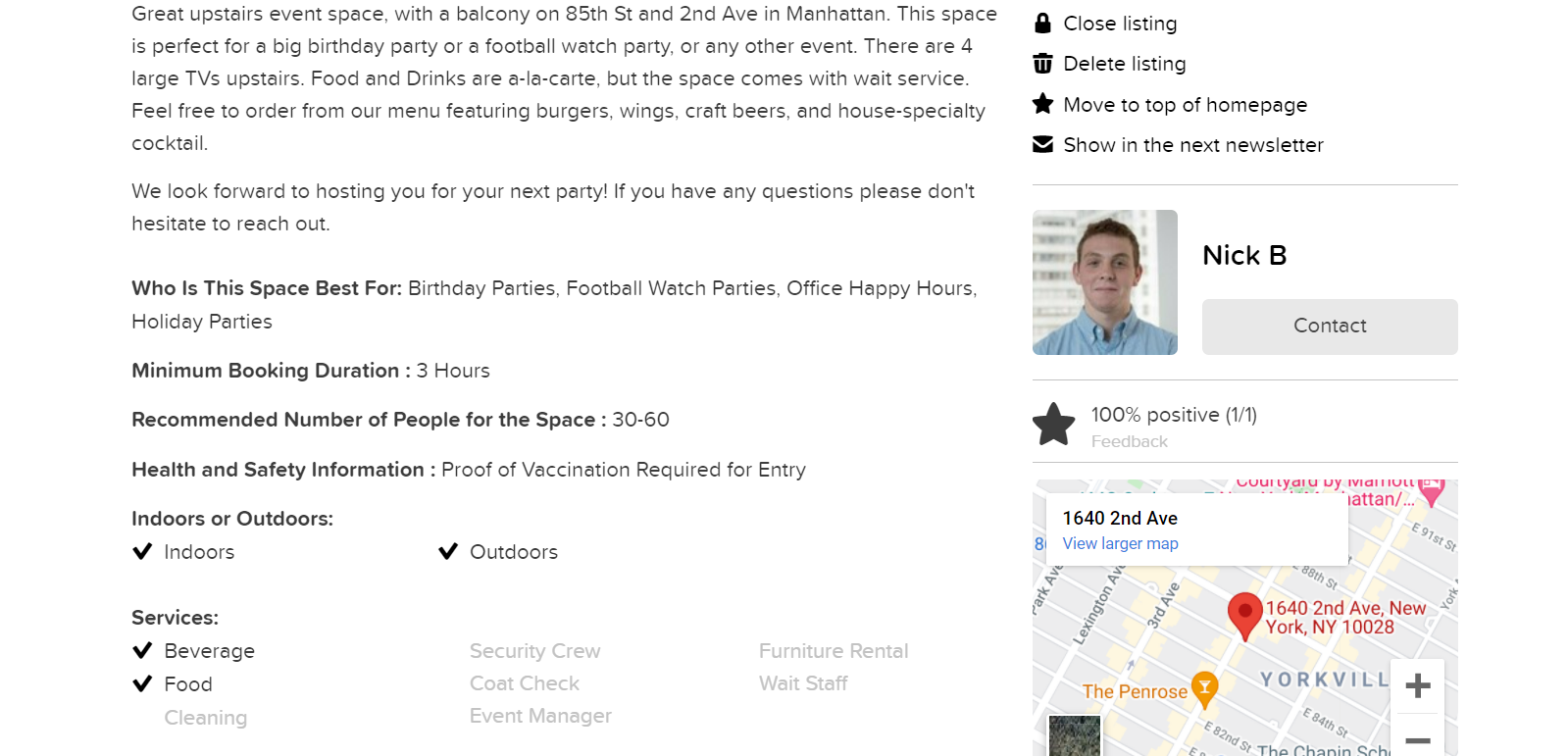Click the satellite view thumbnail on the map
The height and width of the screenshot is (756, 1568).
pos(1075,735)
